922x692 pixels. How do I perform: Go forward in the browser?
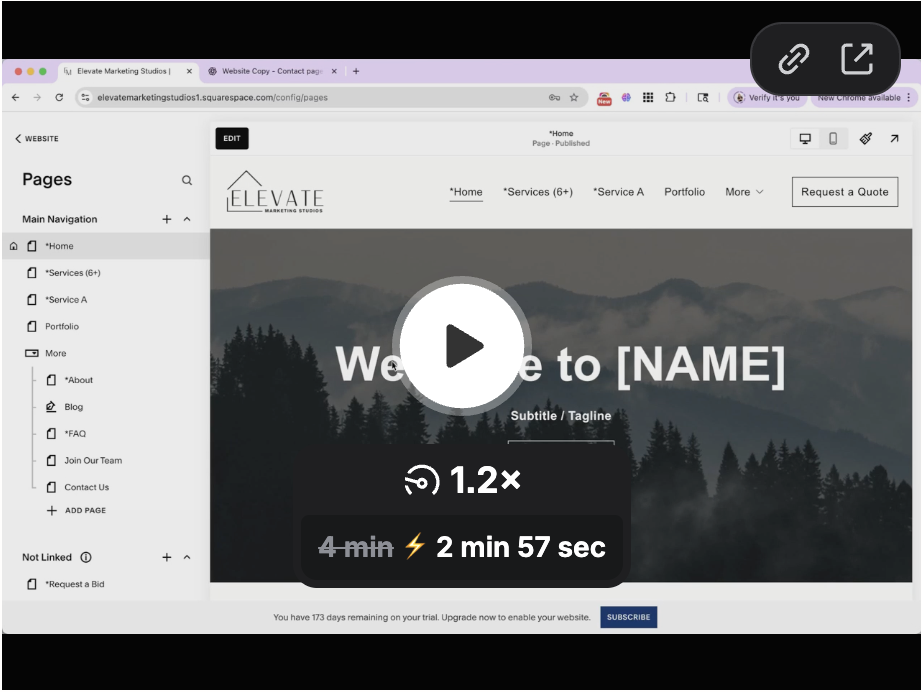click(37, 98)
